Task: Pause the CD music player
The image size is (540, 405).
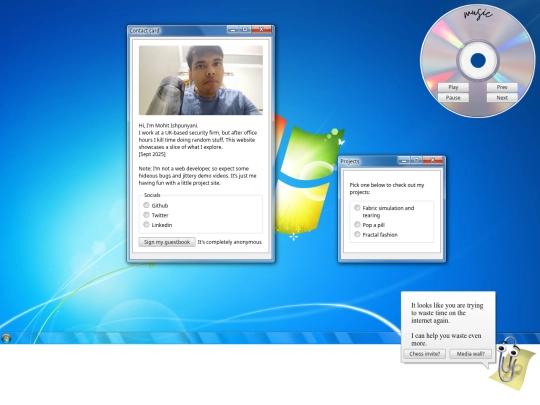Action: pyautogui.click(x=453, y=98)
